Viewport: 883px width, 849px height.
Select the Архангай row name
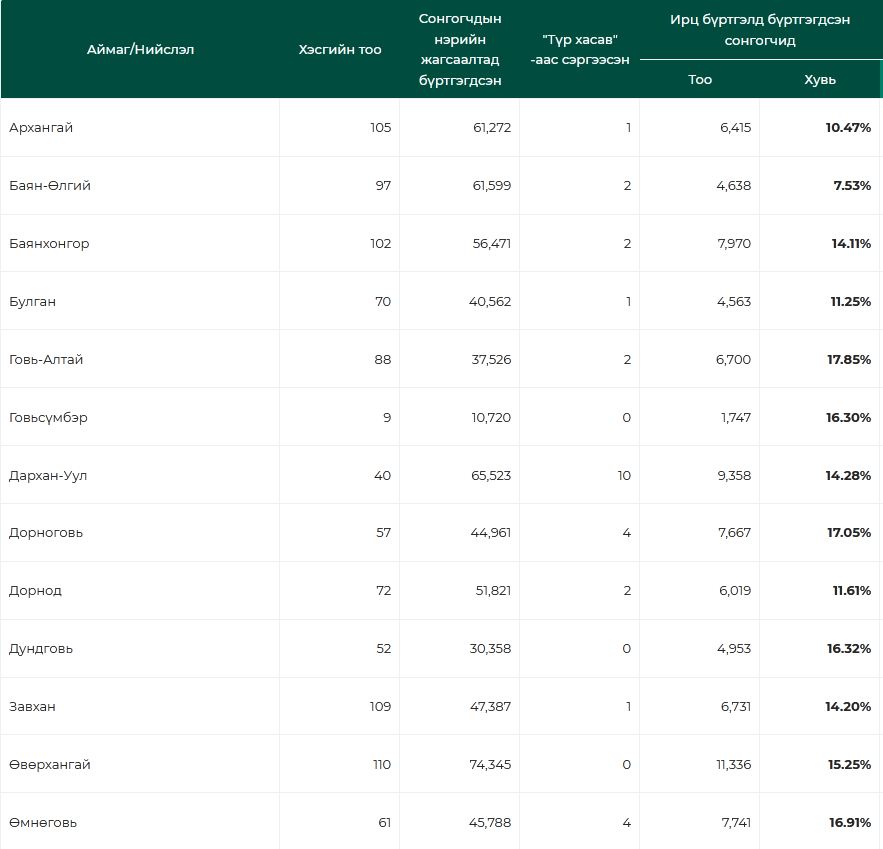point(41,128)
